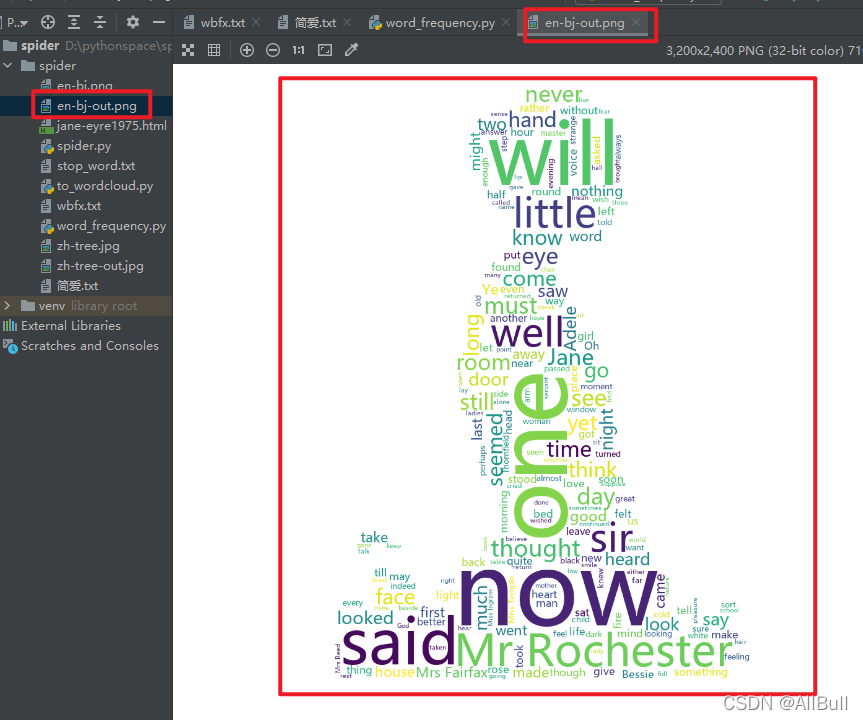The width and height of the screenshot is (863, 720).
Task: Set image to actual size 1:1
Action: pyautogui.click(x=299, y=50)
